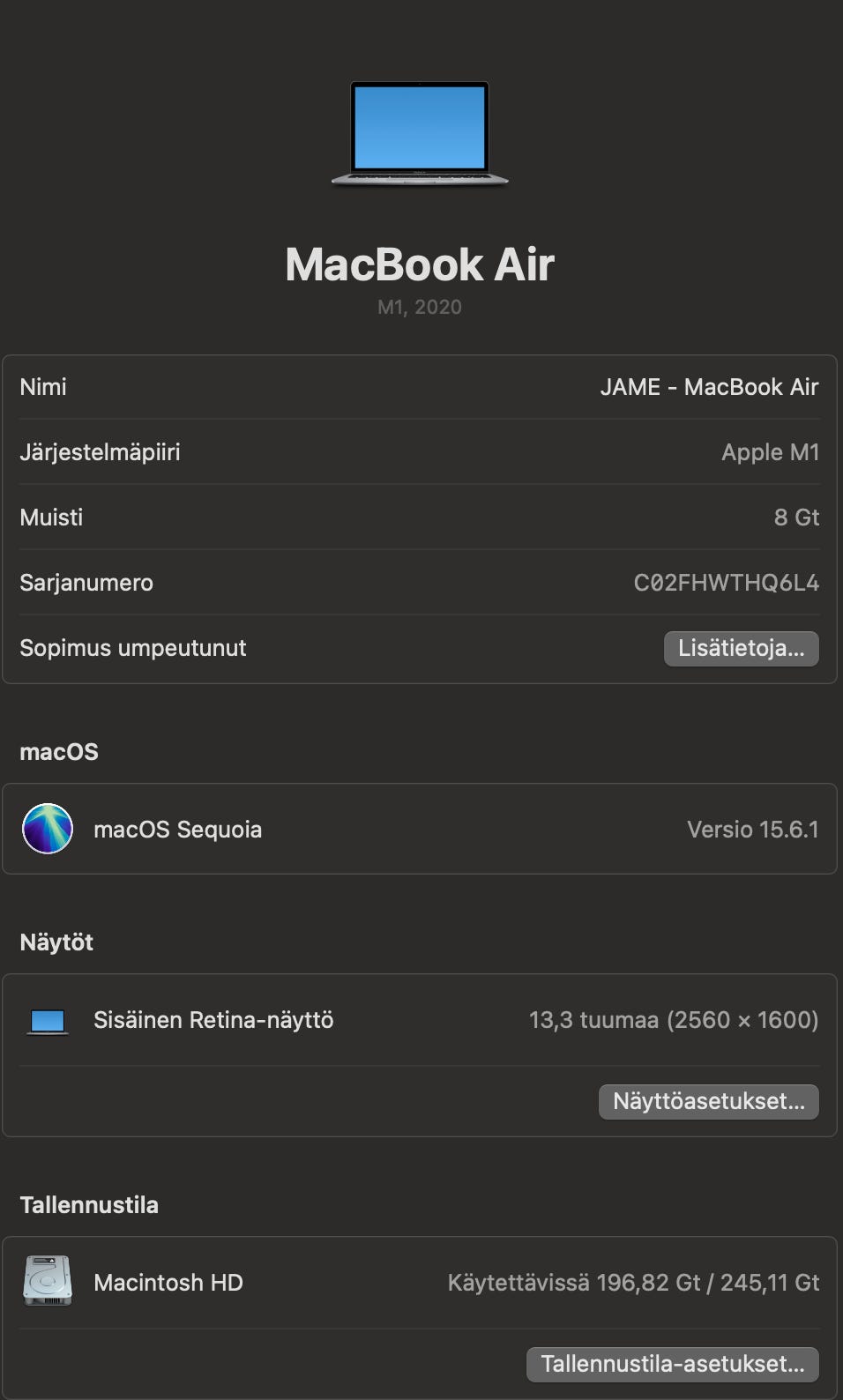Click the Macintosh HD volume name
The image size is (843, 1400).
tap(168, 1283)
